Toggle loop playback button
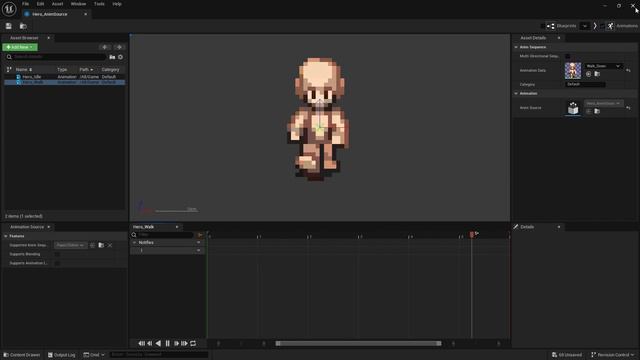This screenshot has height=360, width=640. (193, 343)
